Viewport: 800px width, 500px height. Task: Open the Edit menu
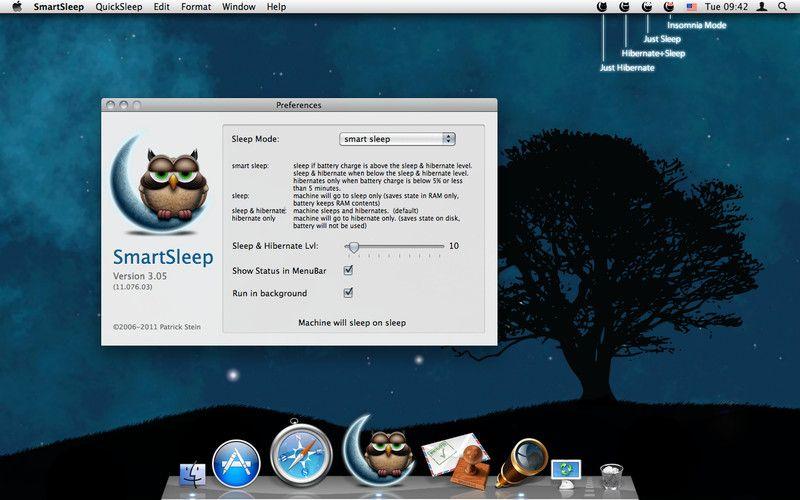tap(162, 7)
